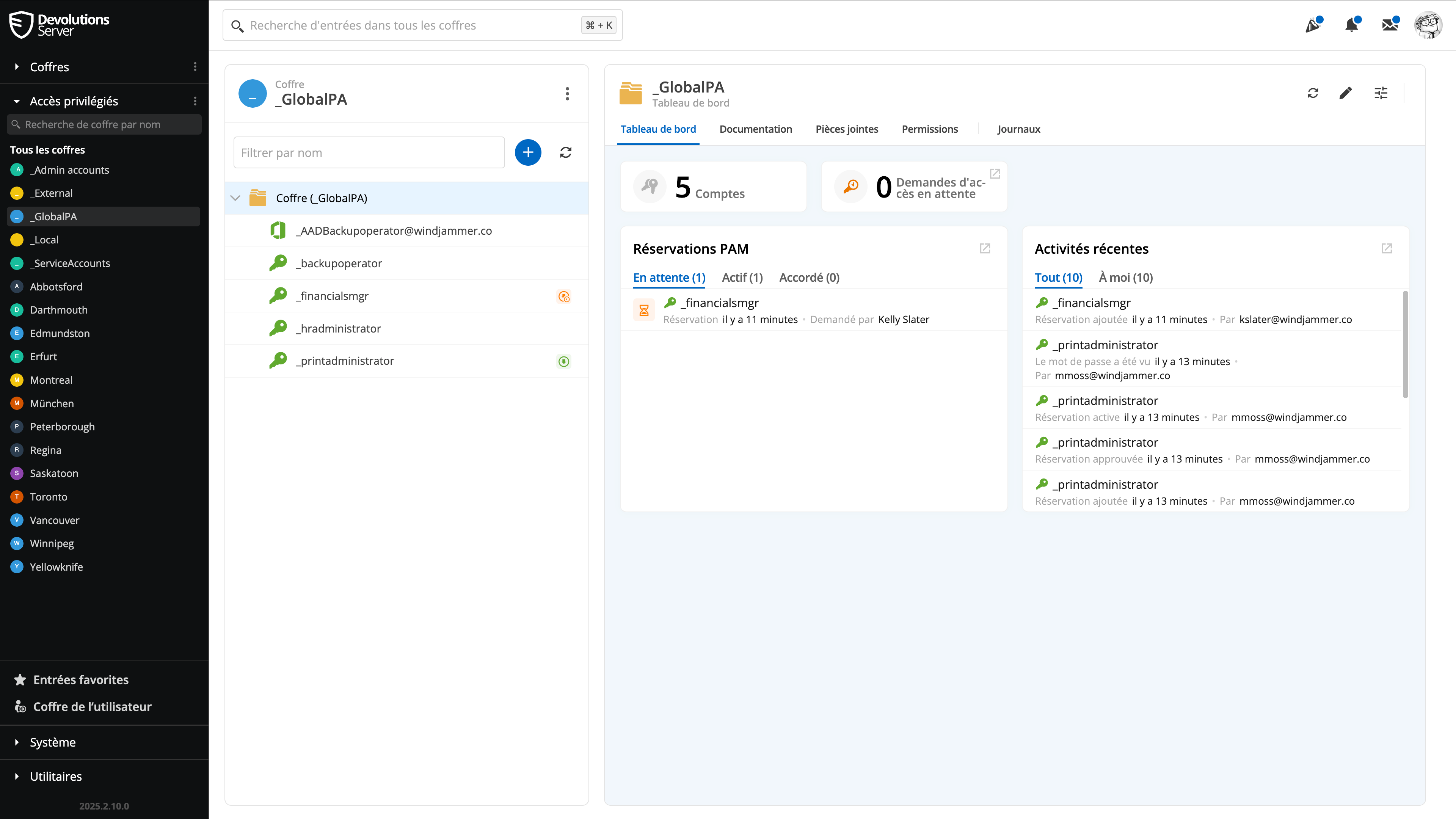Open Entrées favorites link
The width and height of the screenshot is (1456, 819).
(x=81, y=679)
